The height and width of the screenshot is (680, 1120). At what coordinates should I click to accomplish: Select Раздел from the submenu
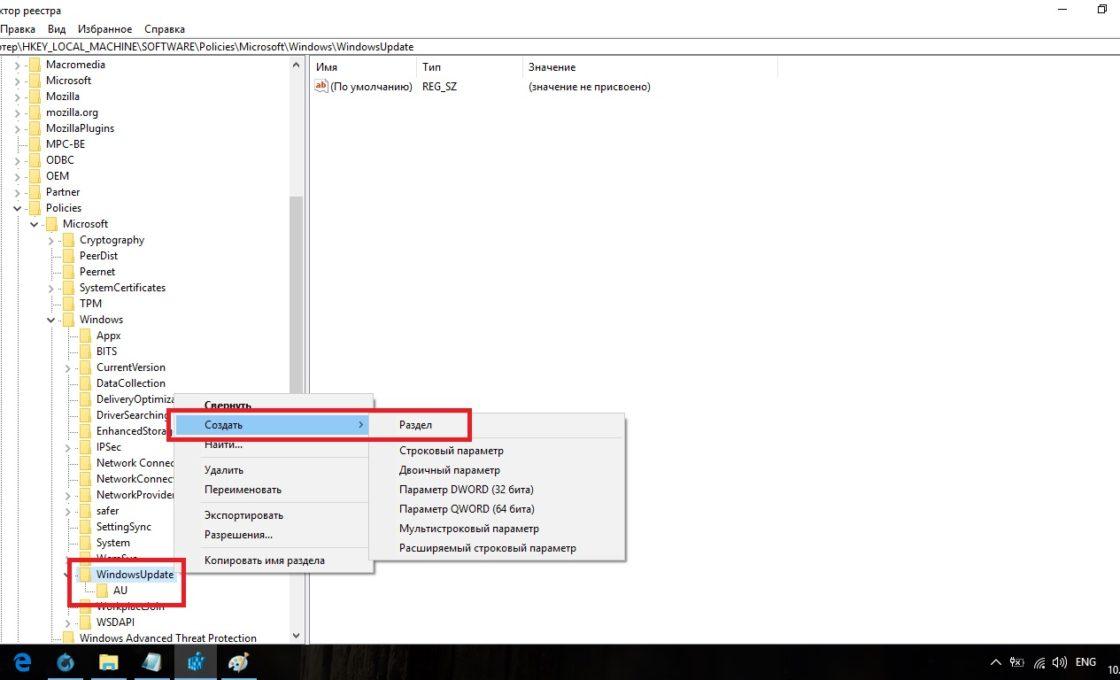coord(415,425)
